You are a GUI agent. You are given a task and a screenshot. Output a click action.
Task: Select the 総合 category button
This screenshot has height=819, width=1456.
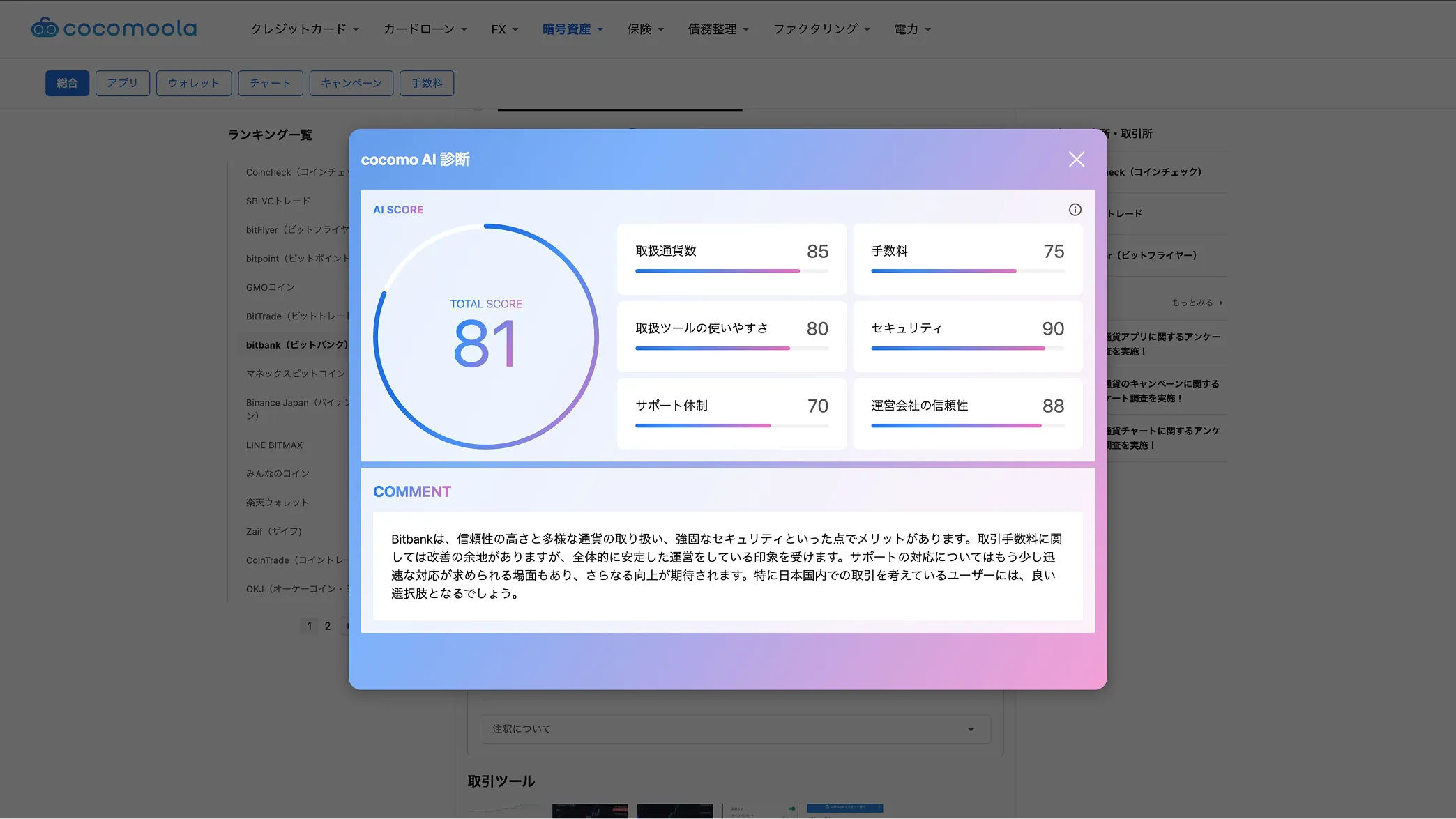click(x=67, y=83)
